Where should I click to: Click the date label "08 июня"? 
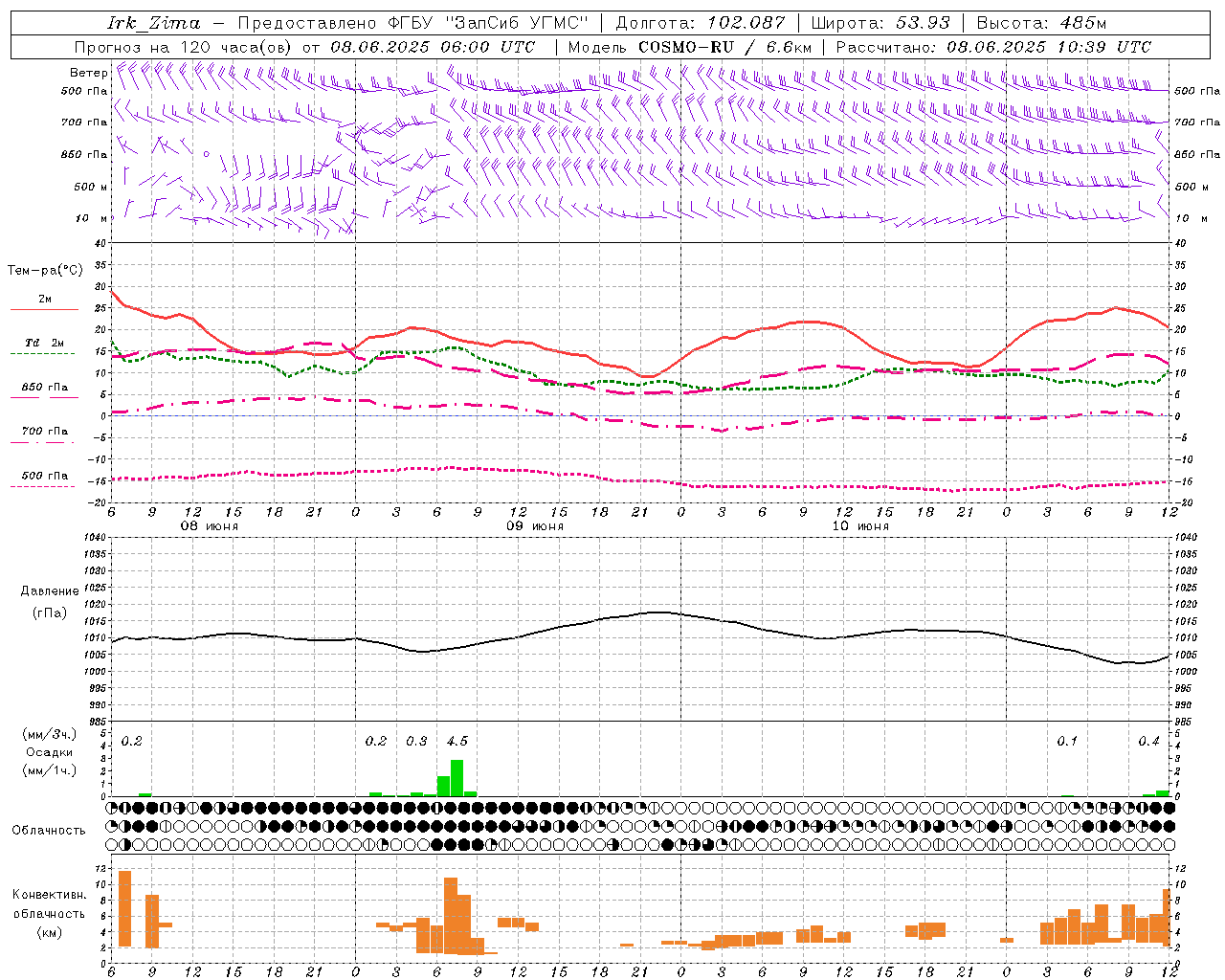(210, 526)
